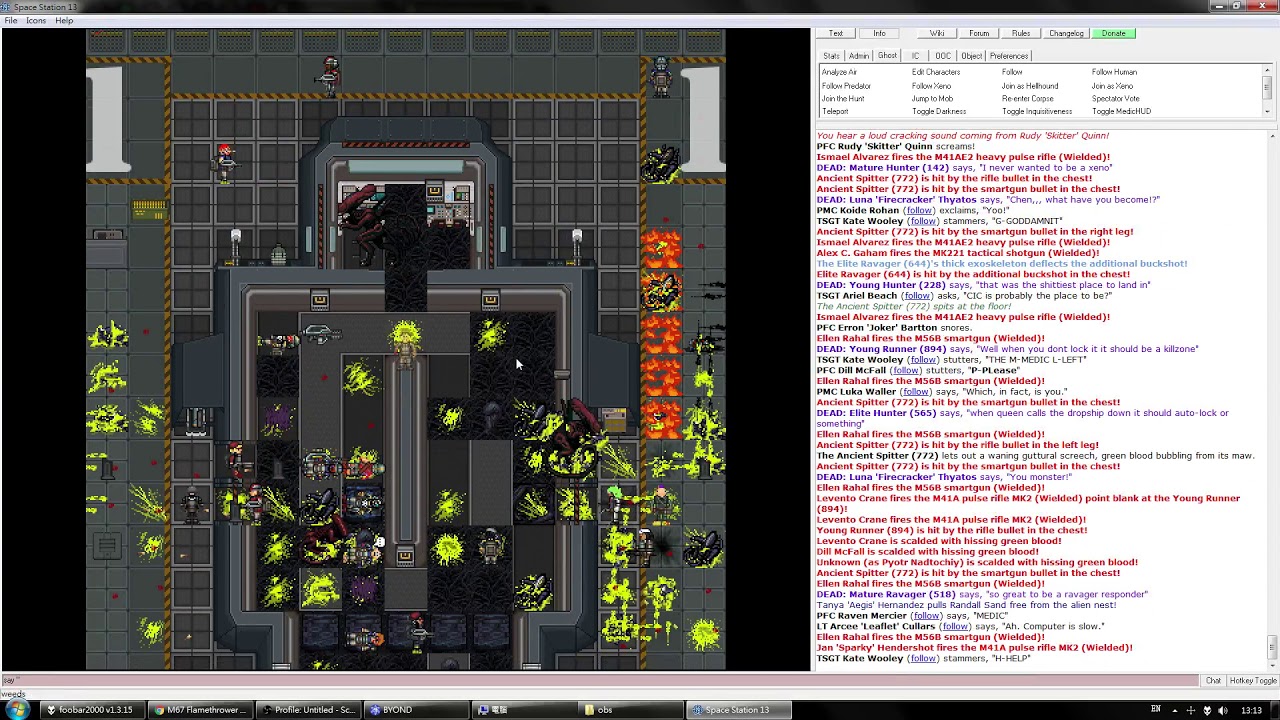Click the follow link for LT Arcee 'Leaflet' Cullars
Viewport: 1280px width, 720px height.
[954, 627]
